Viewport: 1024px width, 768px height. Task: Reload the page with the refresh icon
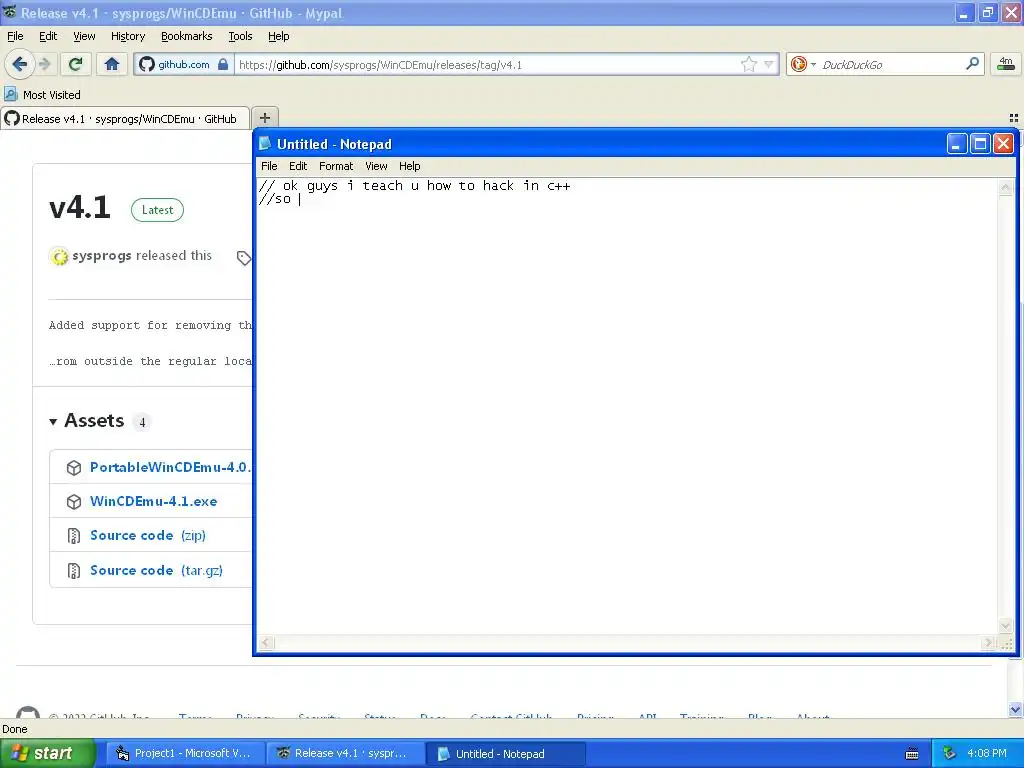click(x=76, y=64)
